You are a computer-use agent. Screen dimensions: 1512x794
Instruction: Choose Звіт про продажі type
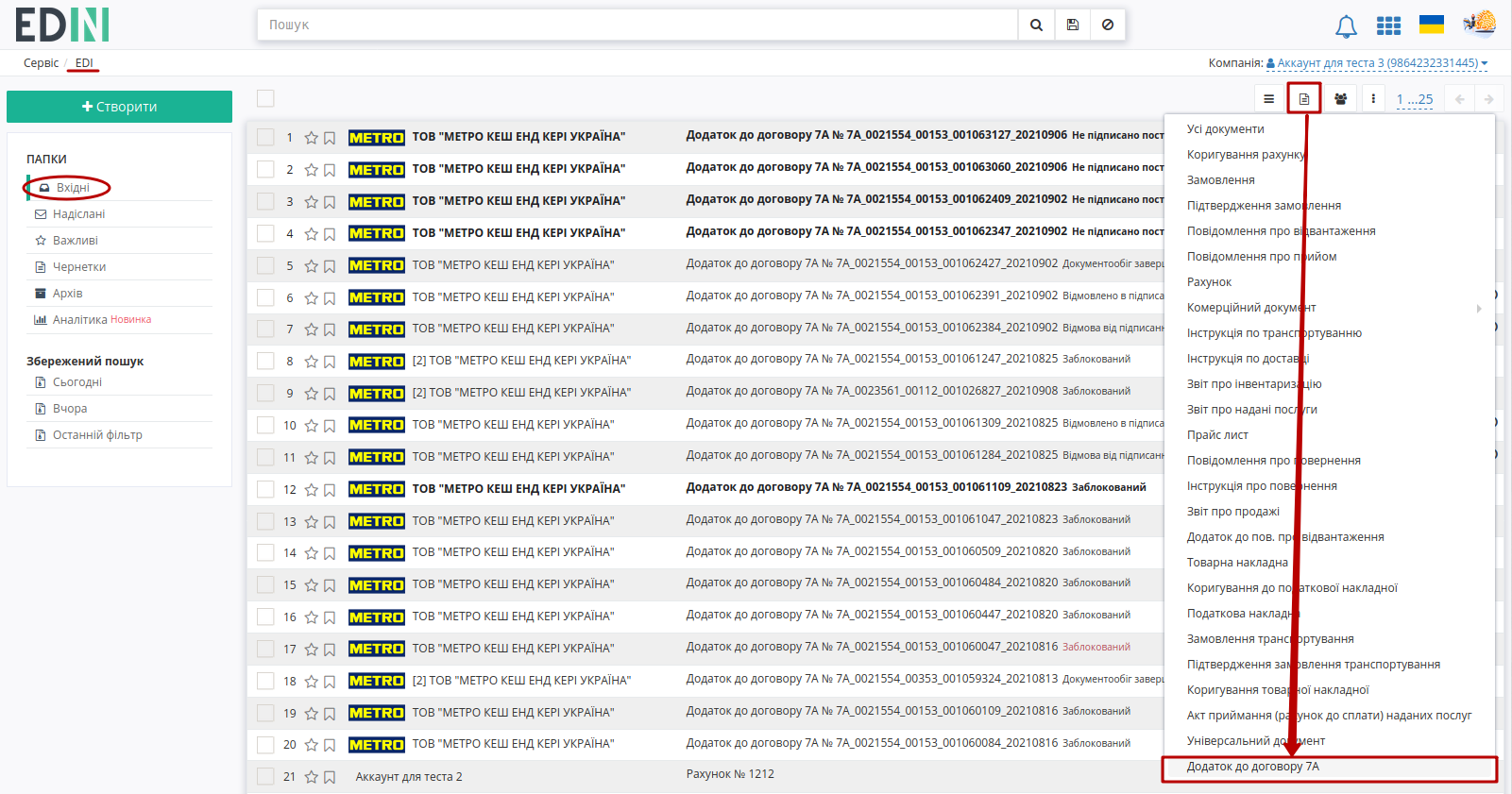click(1232, 512)
